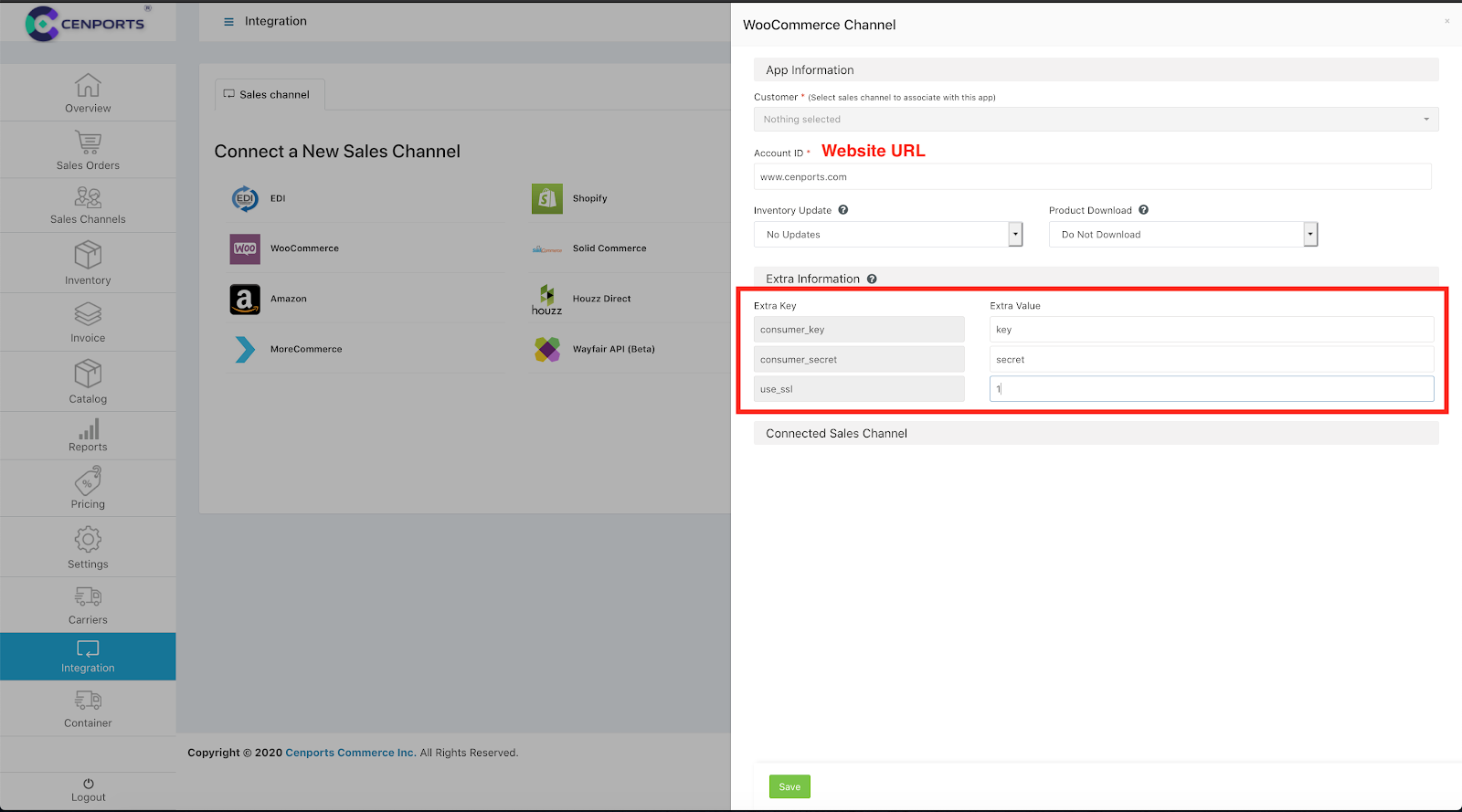Click the Logout power icon
This screenshot has width=1462, height=812.
click(89, 784)
